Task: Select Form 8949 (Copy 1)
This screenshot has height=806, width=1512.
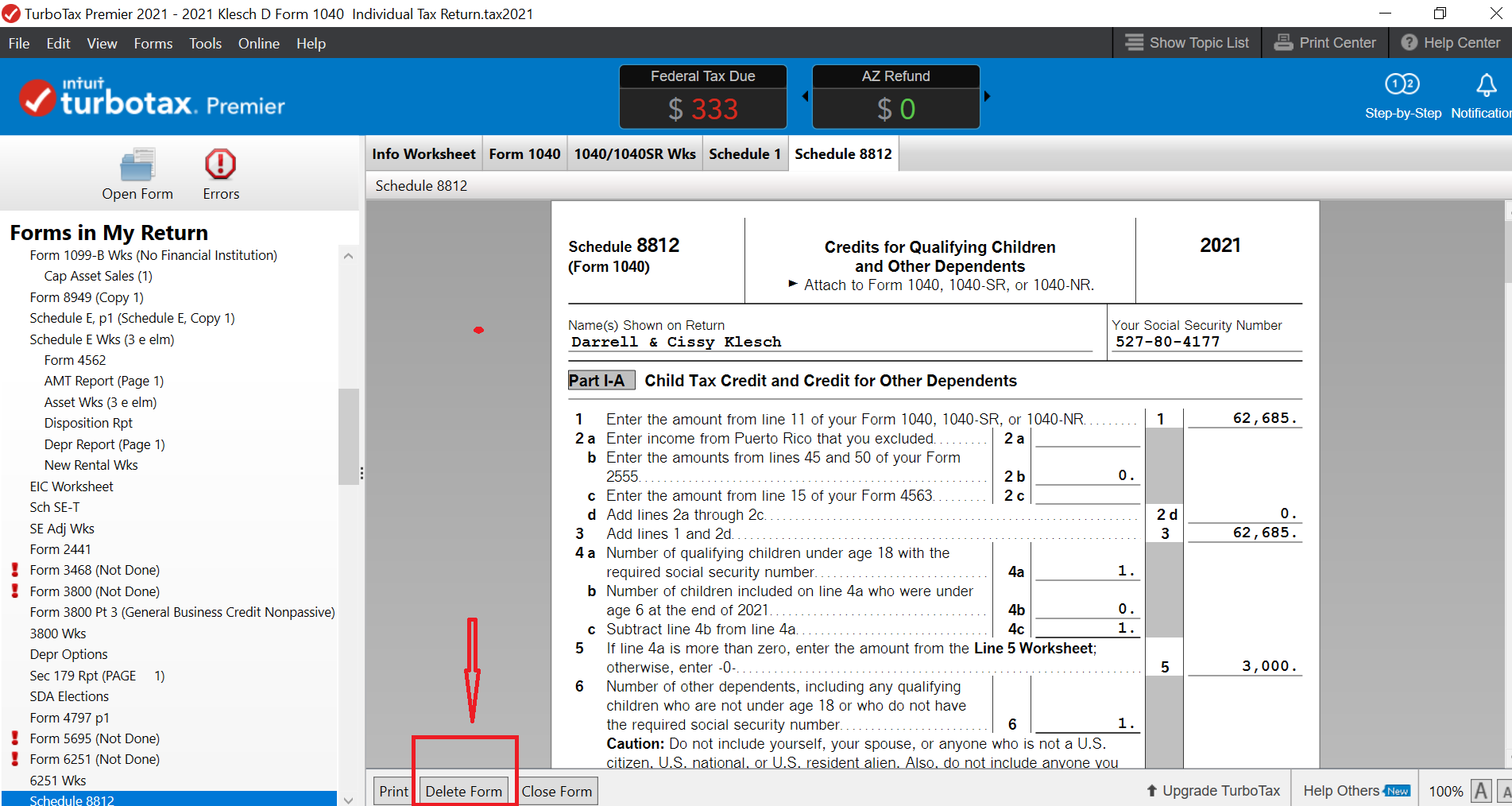Action: [x=87, y=297]
